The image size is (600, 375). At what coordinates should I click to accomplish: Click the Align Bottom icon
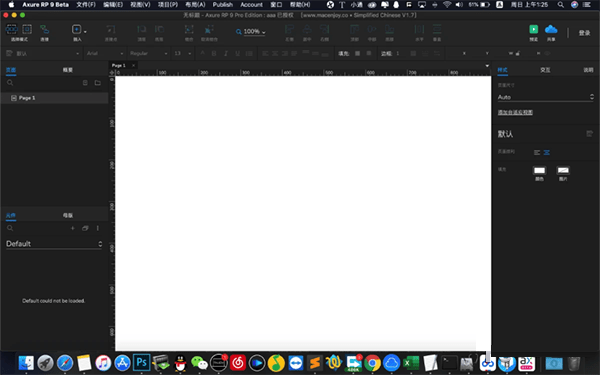point(390,29)
